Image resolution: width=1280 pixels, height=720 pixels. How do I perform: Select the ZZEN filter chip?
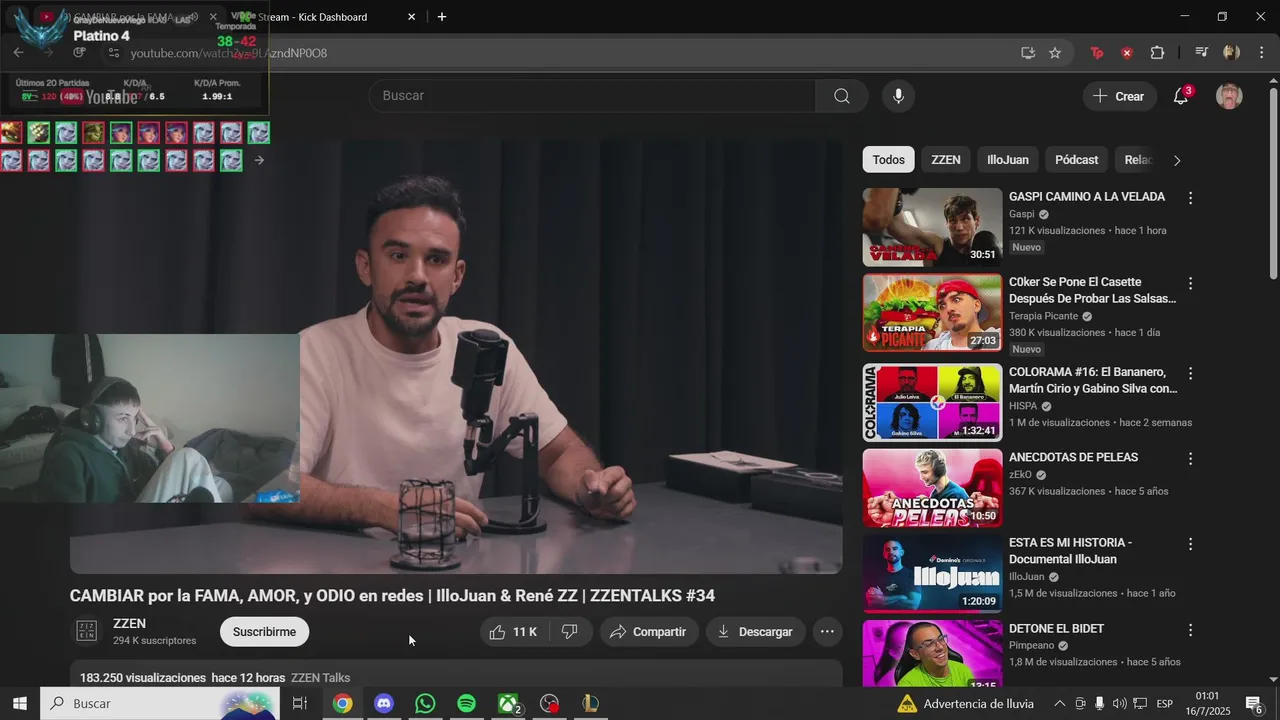tap(946, 160)
